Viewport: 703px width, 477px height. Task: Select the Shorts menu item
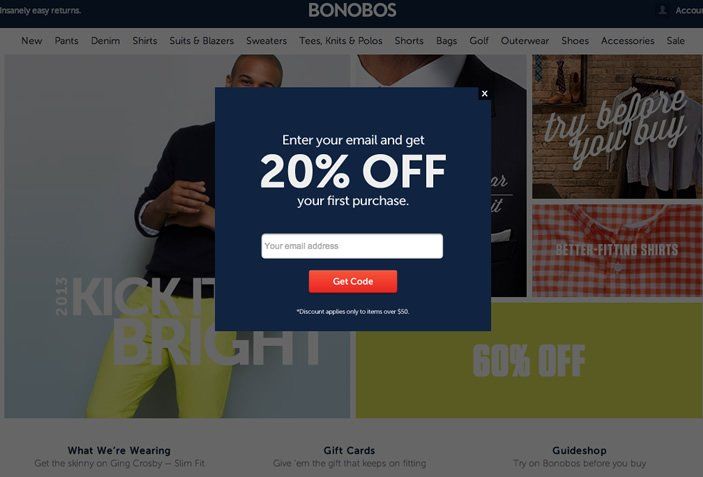coord(409,41)
